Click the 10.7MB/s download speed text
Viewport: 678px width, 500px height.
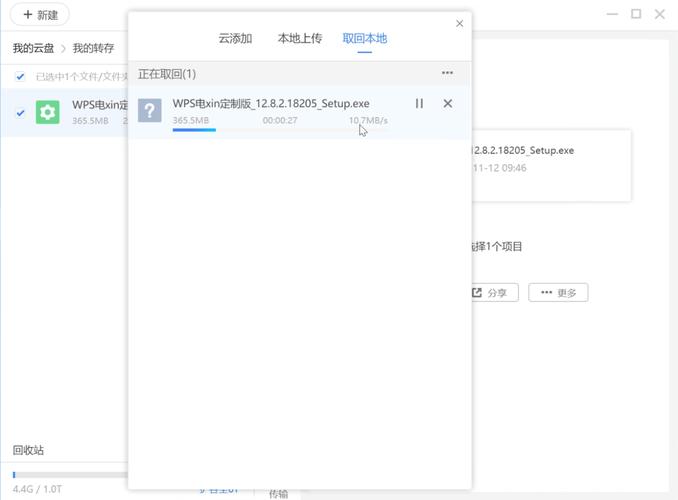[x=368, y=120]
